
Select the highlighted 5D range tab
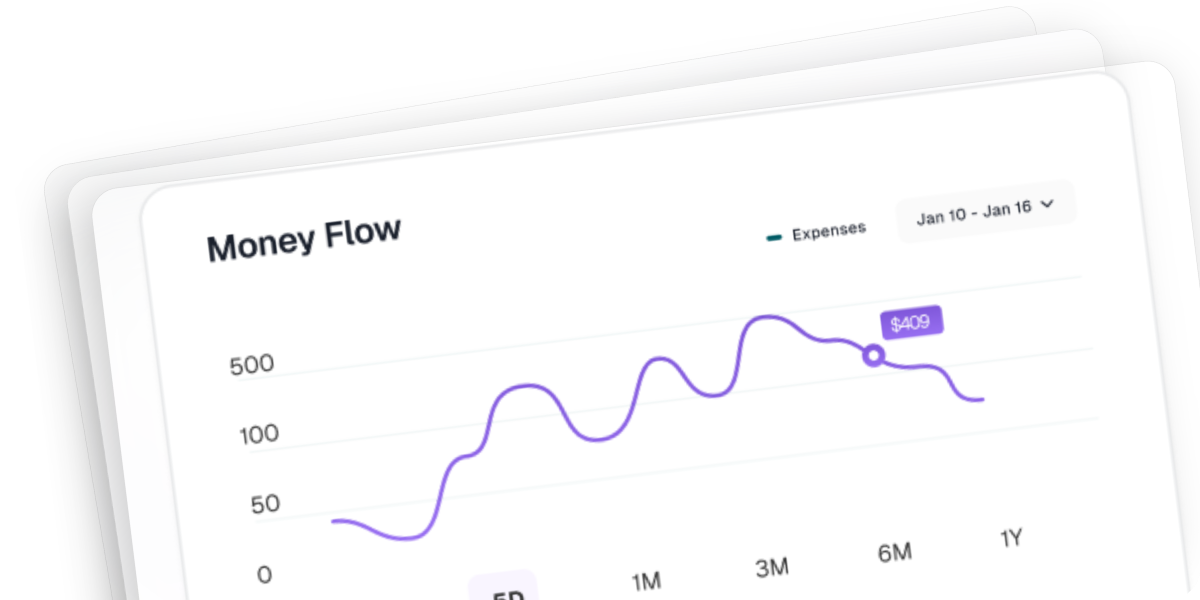[506, 592]
